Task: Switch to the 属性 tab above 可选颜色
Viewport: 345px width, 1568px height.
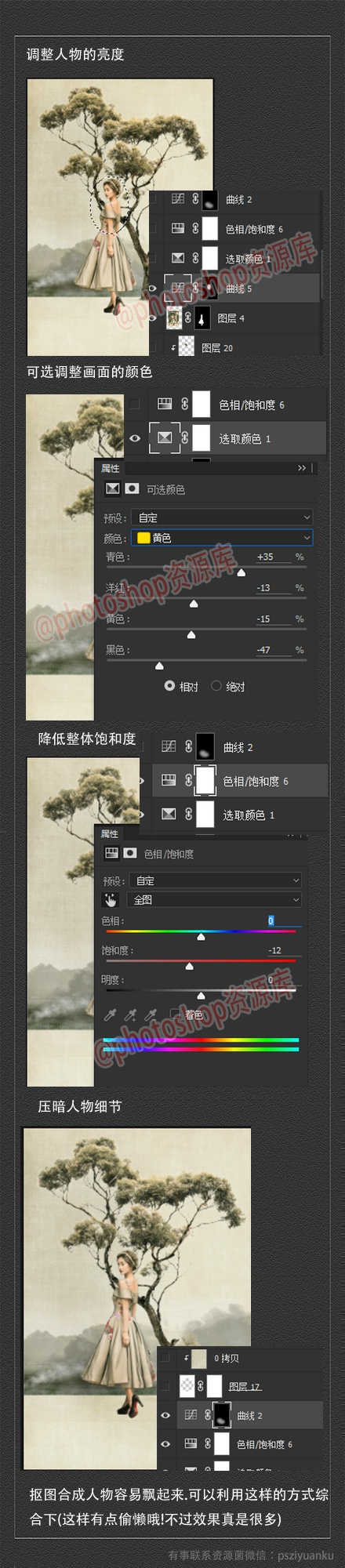Action: [x=111, y=468]
